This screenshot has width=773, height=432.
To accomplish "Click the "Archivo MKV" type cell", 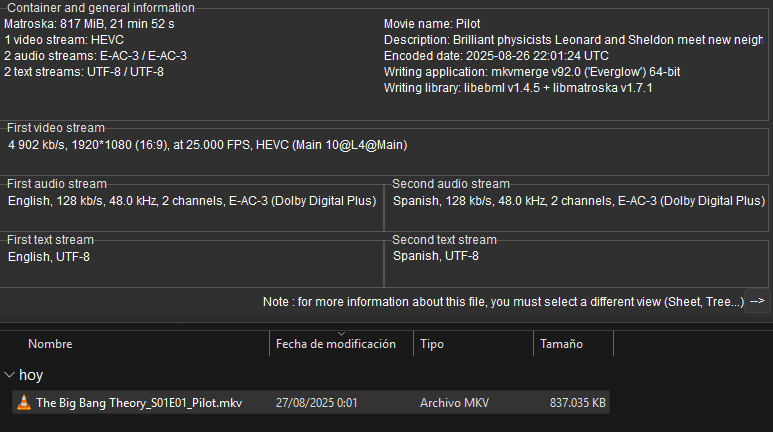I will (455, 403).
